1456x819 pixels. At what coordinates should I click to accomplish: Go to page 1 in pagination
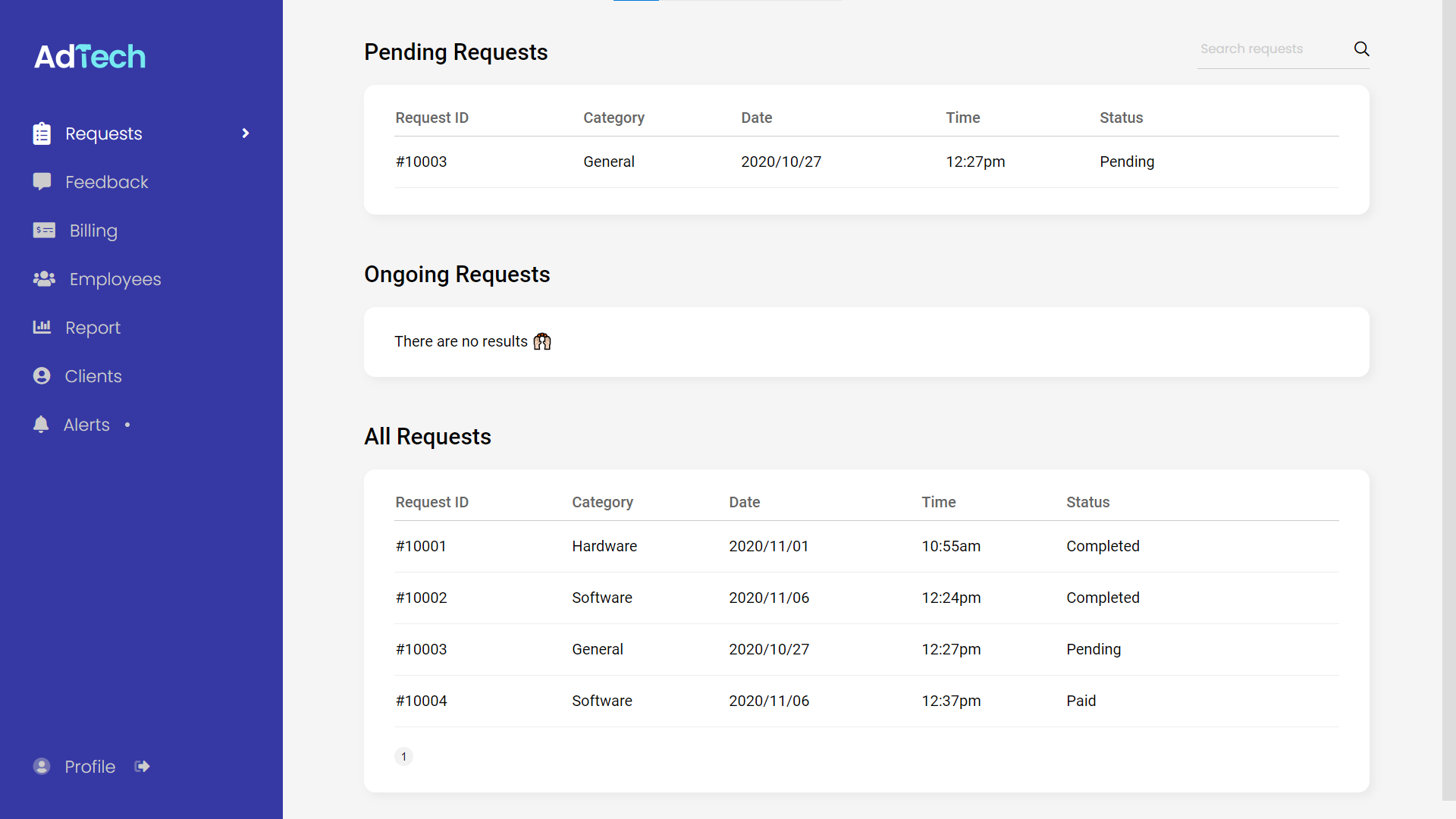click(x=403, y=756)
